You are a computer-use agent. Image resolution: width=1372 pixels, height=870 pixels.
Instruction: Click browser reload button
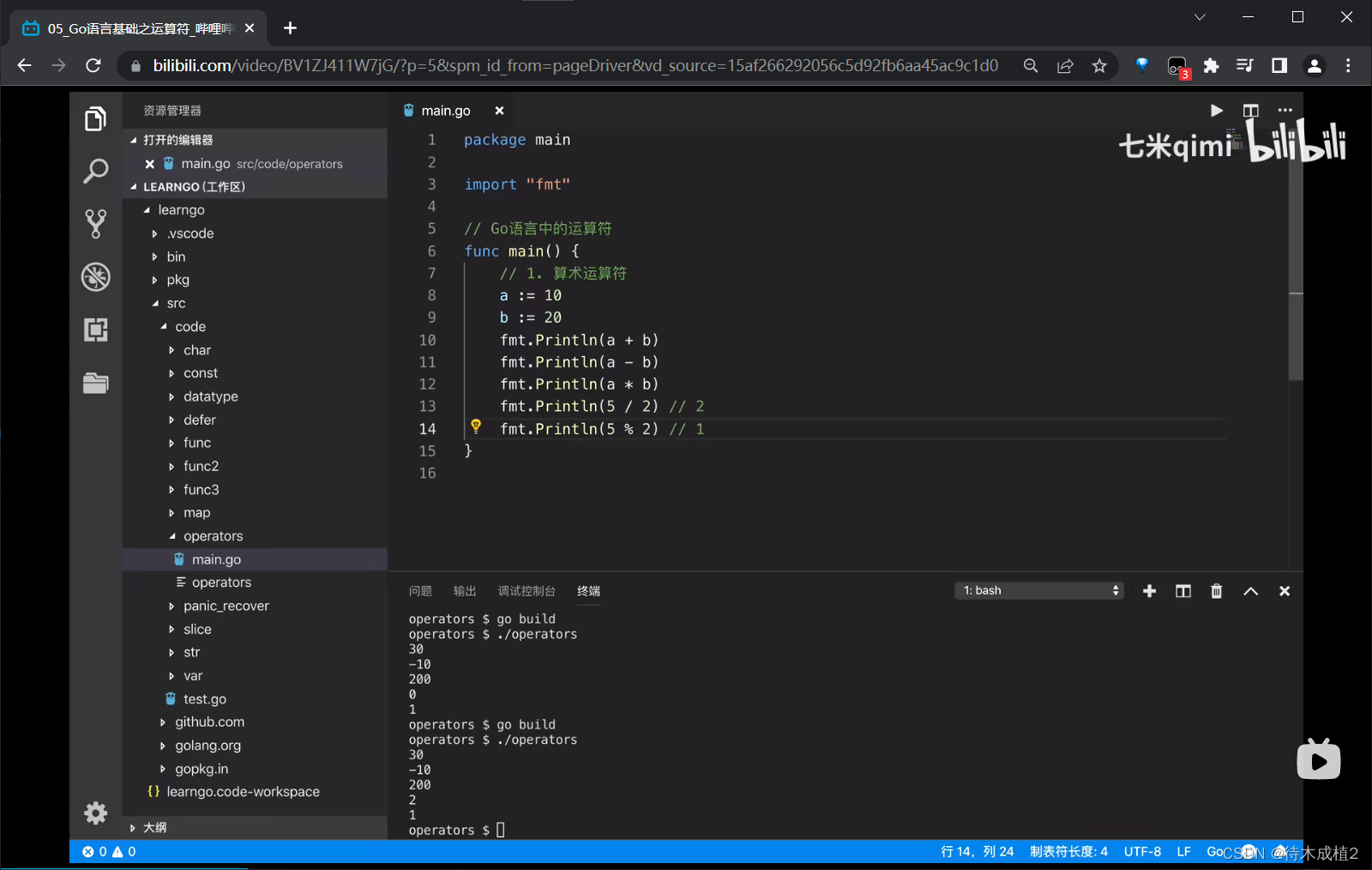[x=93, y=66]
